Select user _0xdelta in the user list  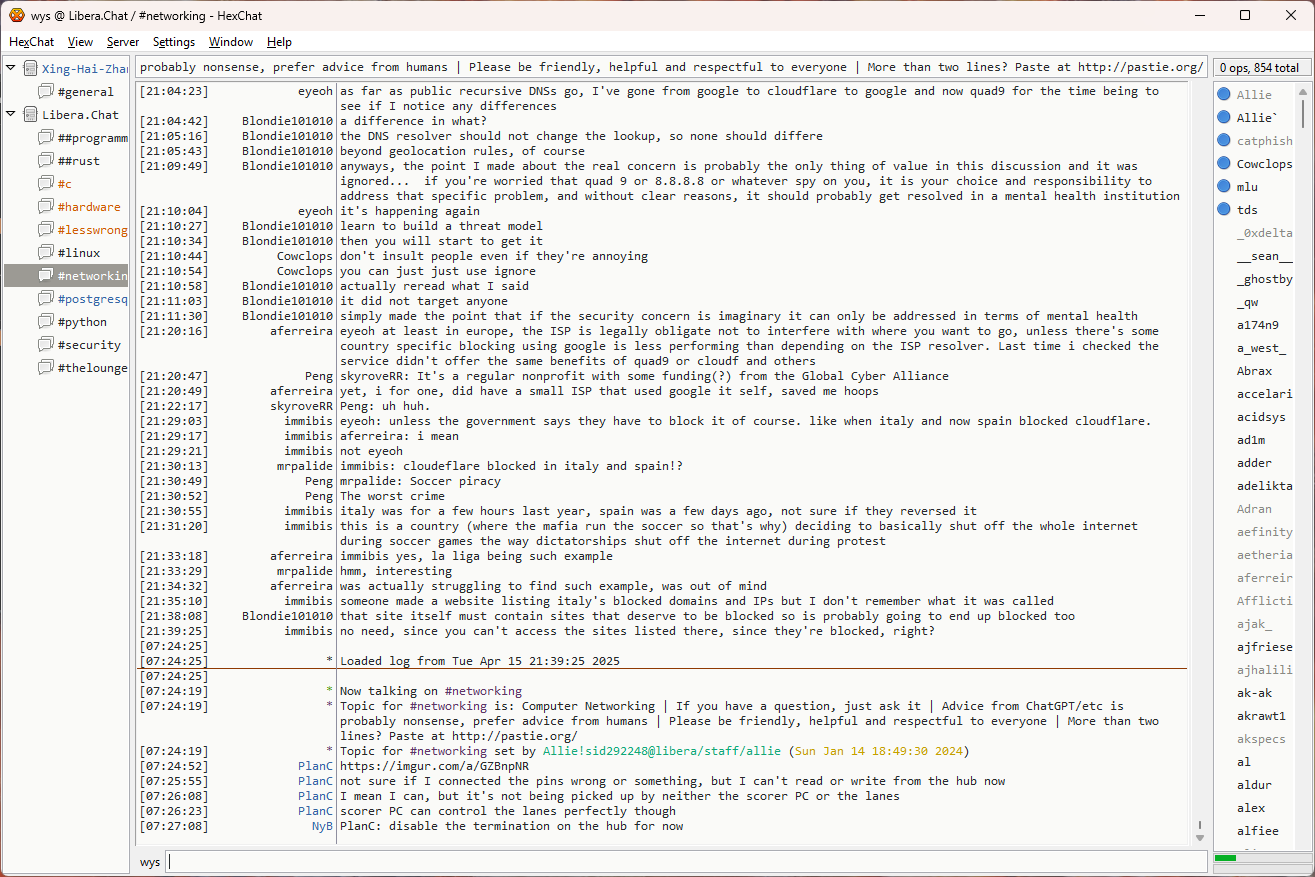coord(1264,232)
